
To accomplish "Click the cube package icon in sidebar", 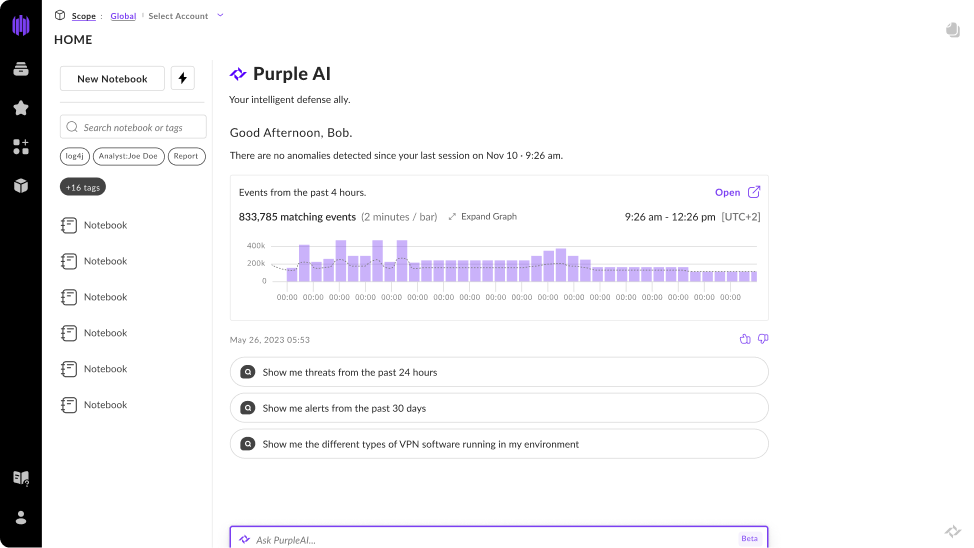I will pyautogui.click(x=20, y=186).
